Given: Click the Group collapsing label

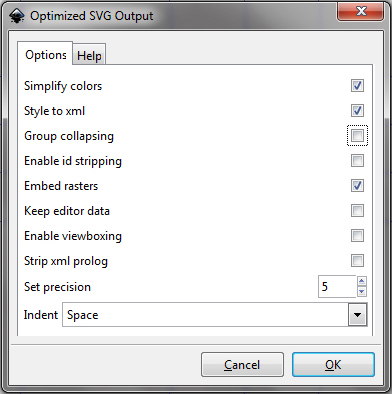Looking at the screenshot, I should pyautogui.click(x=69, y=136).
